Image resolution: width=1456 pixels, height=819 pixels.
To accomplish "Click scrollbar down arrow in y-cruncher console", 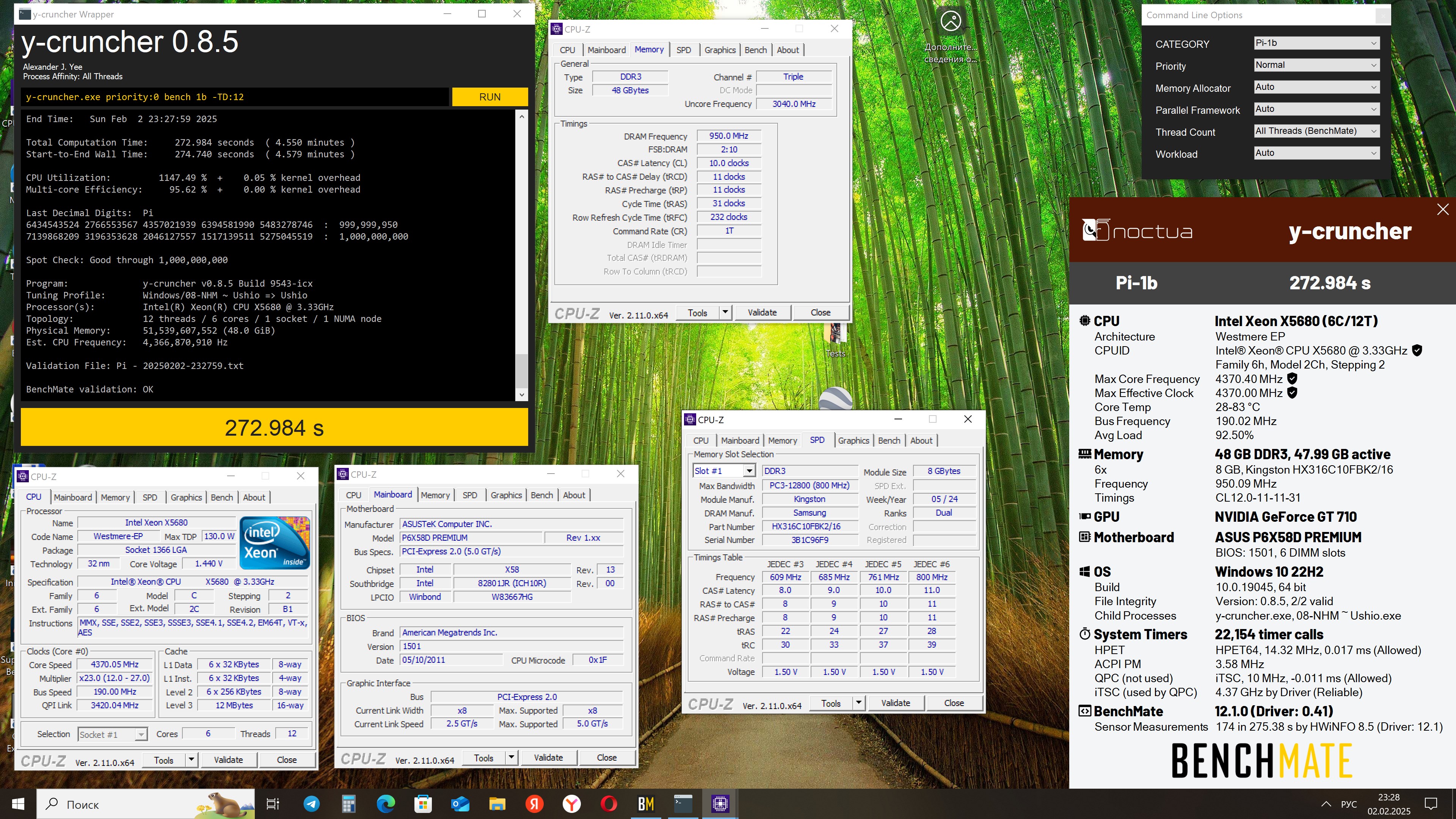I will click(521, 395).
